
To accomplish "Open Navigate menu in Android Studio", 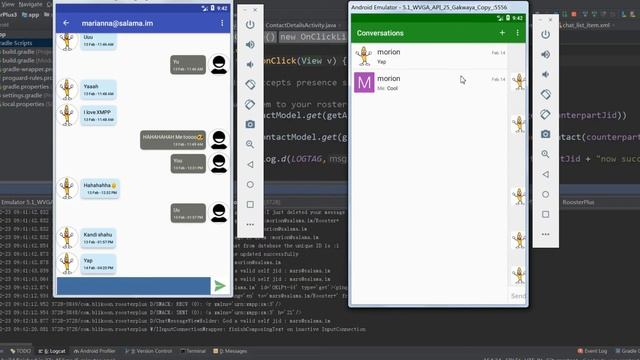I will 30,4.
